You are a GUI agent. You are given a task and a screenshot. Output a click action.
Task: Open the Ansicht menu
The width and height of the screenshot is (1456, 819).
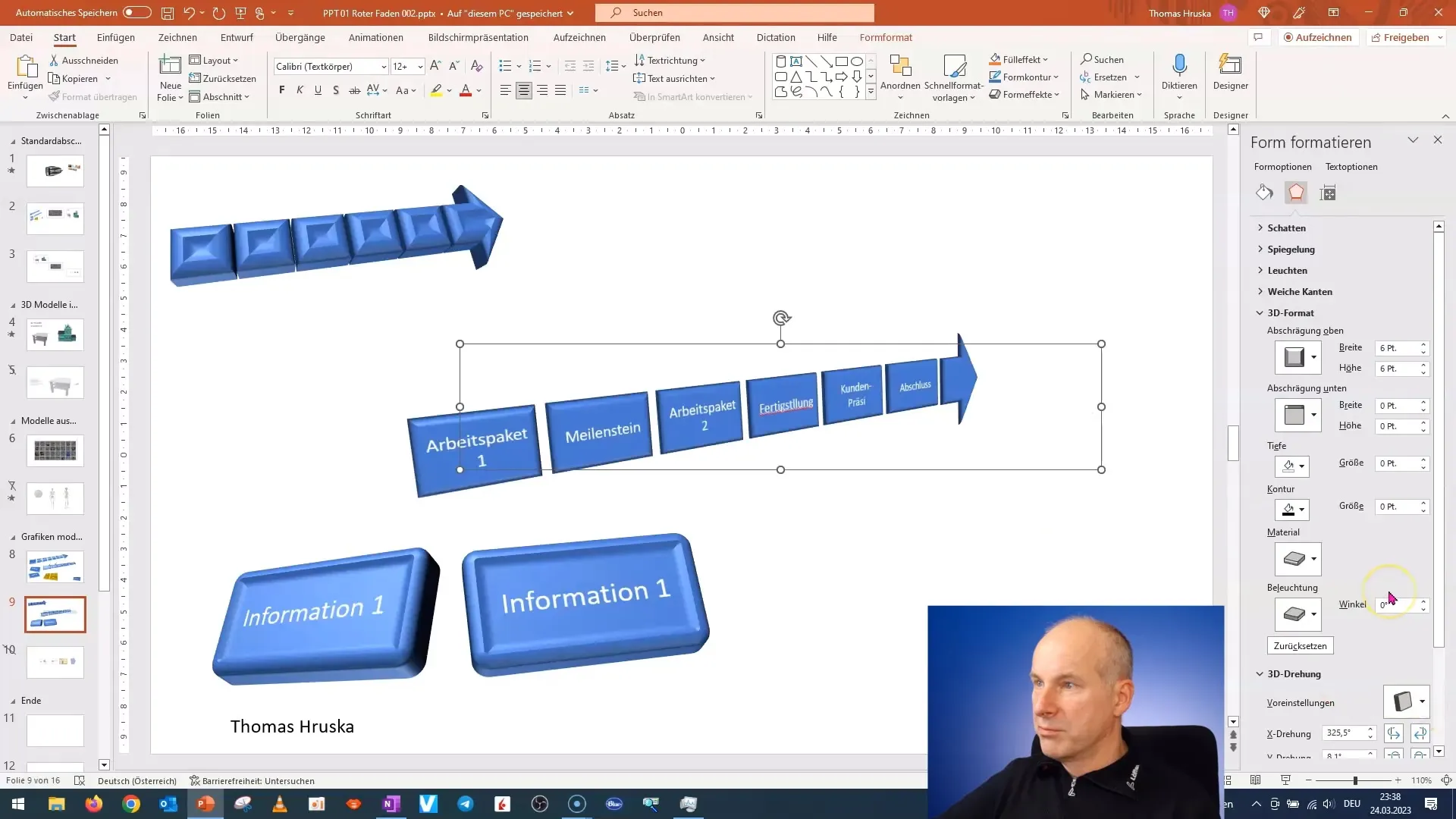tap(719, 37)
